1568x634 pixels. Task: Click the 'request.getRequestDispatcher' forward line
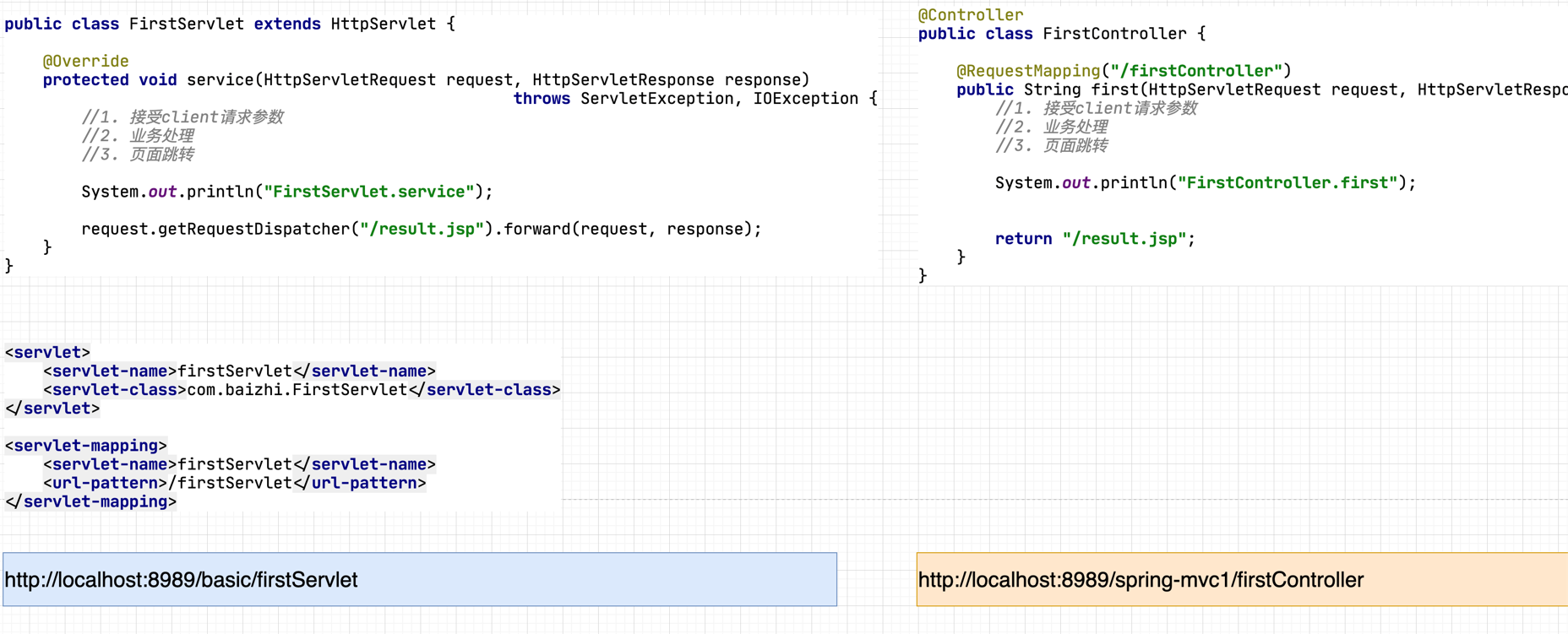point(422,230)
